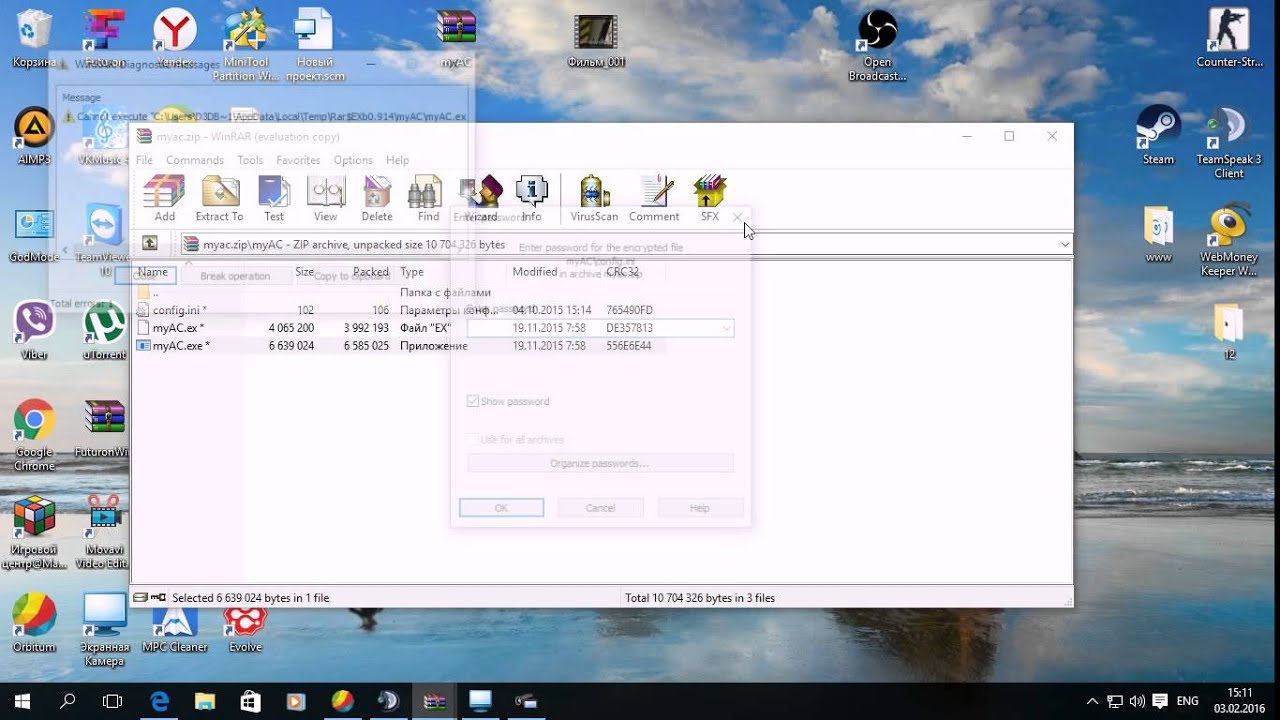Toggle Use for all archives checkbox
The width and height of the screenshot is (1280, 720).
pyautogui.click(x=473, y=440)
